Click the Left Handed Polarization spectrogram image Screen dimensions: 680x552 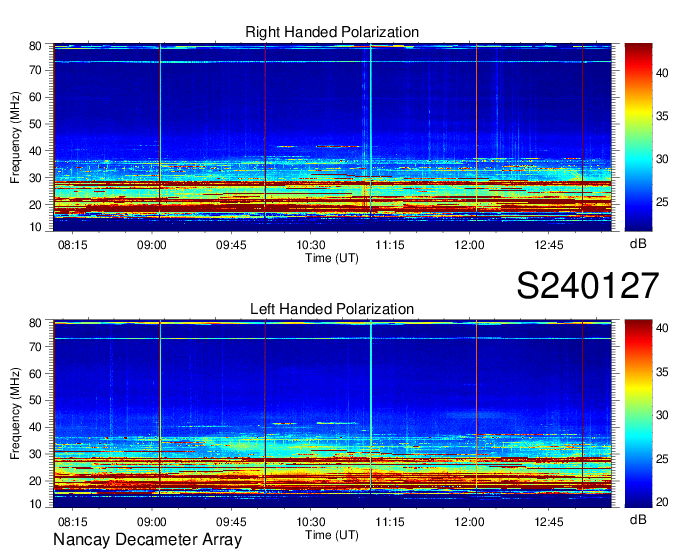coord(332,414)
